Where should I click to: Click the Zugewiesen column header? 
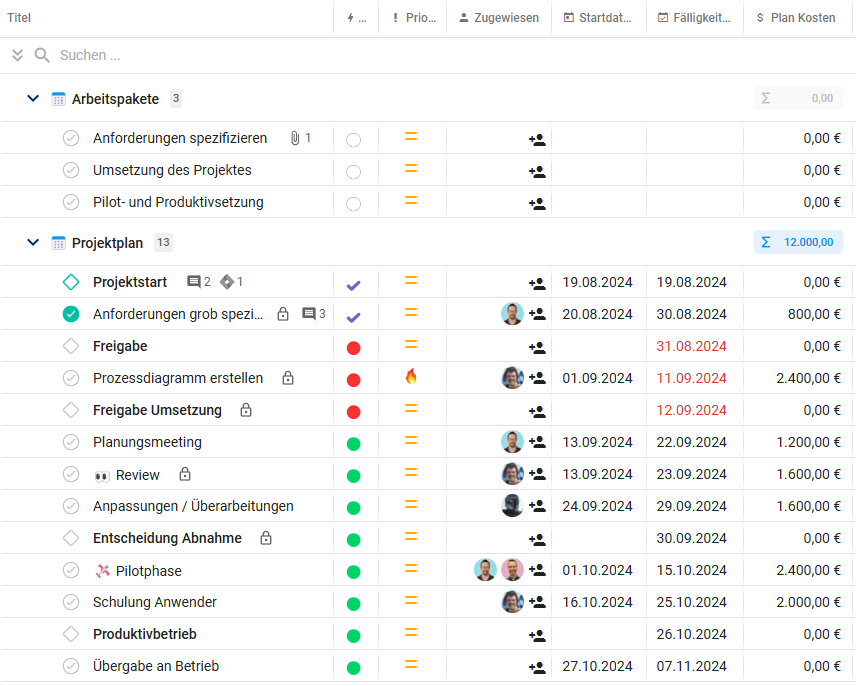pos(499,18)
